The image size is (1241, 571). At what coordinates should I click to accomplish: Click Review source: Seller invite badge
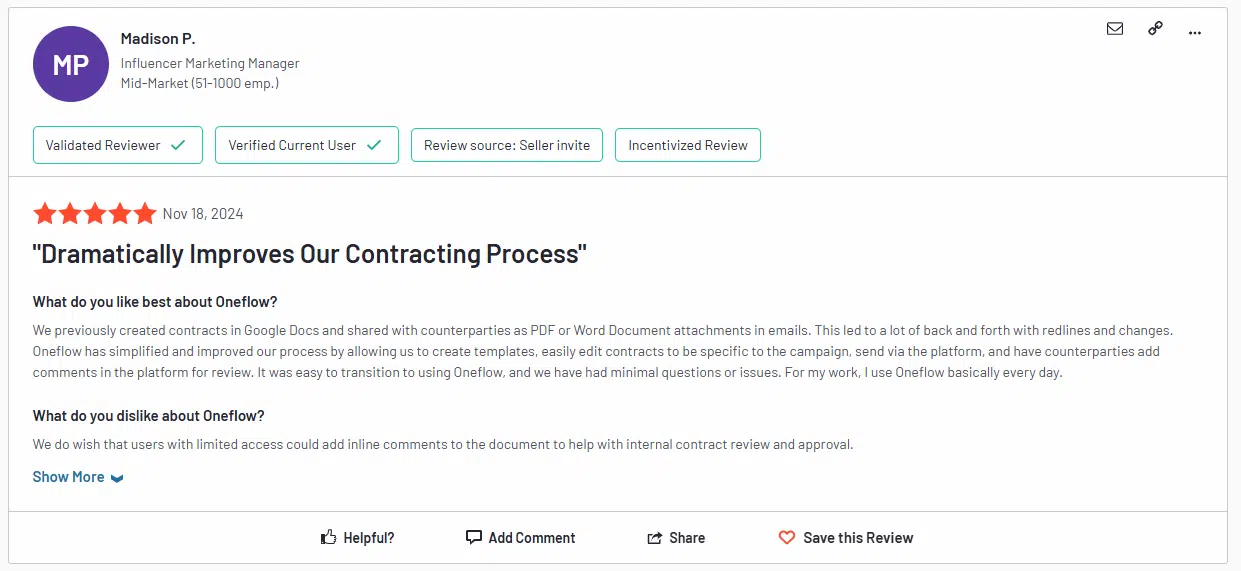tap(507, 145)
